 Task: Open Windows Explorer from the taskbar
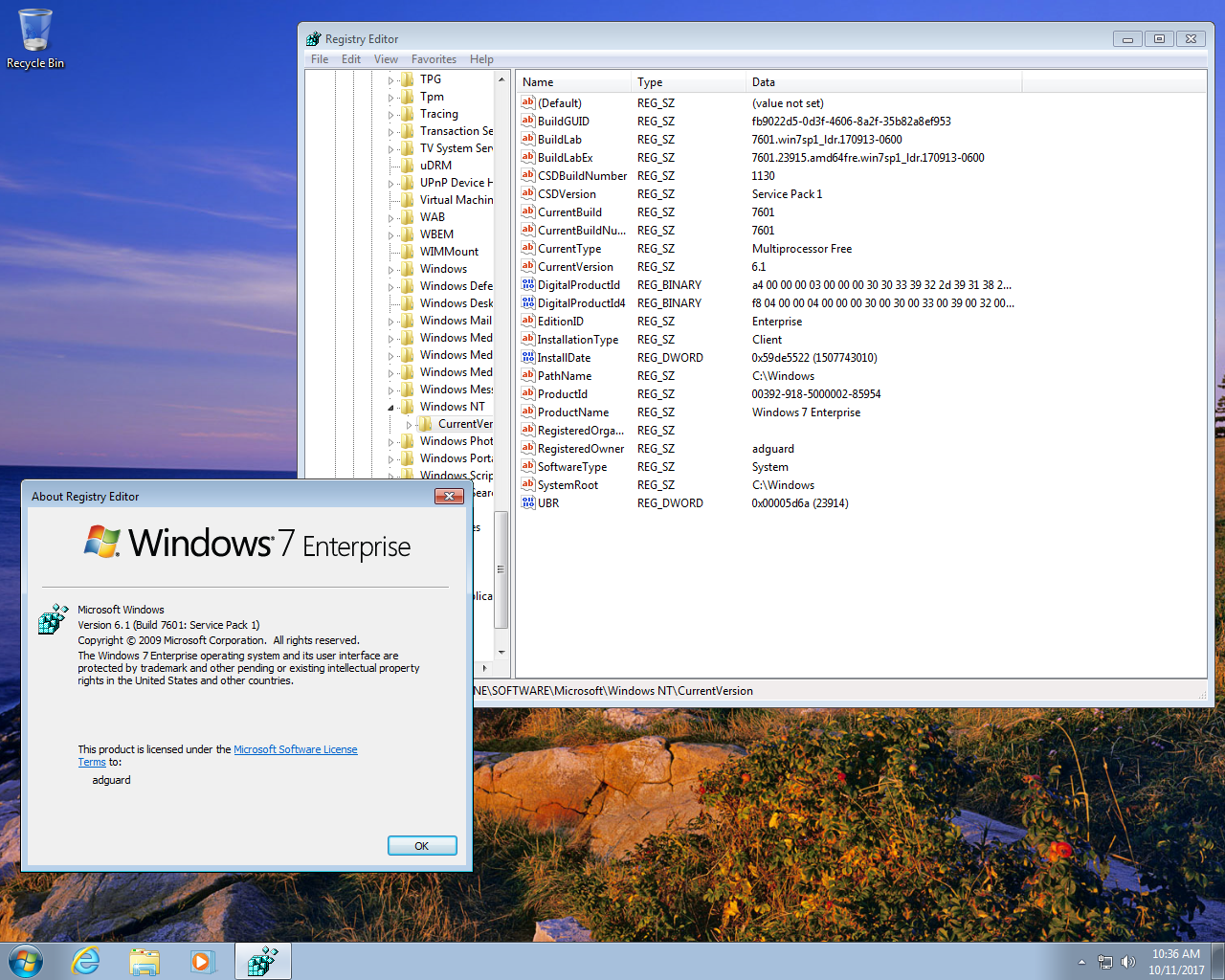[x=145, y=961]
